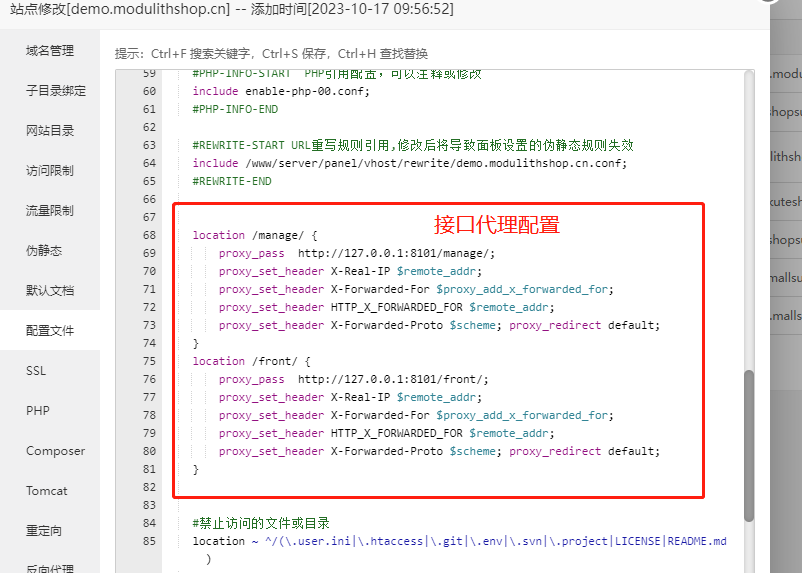
Task: Switch to the PHP tab
Action: point(37,411)
